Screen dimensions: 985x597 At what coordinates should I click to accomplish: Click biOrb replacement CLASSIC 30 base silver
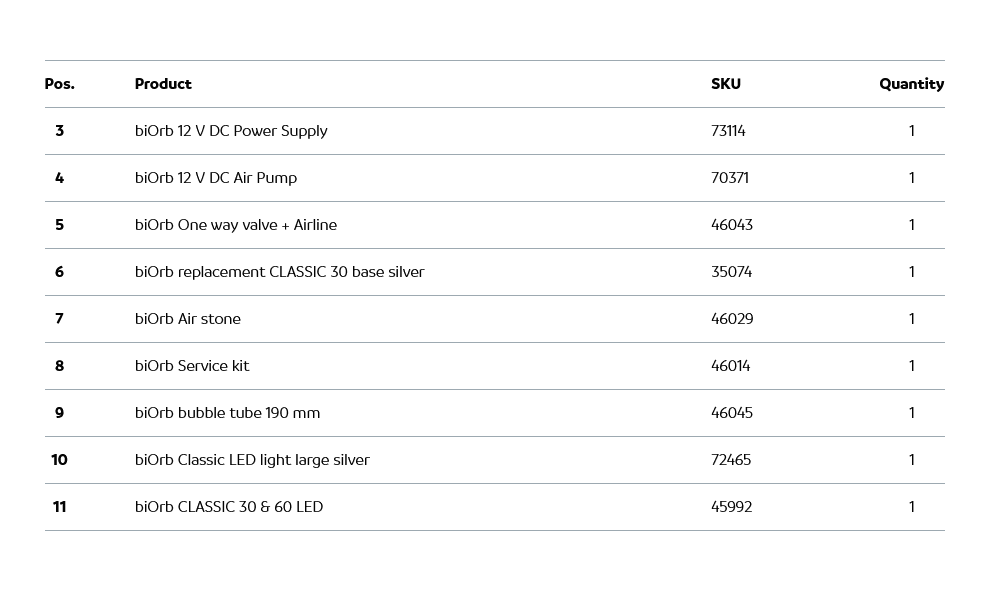click(279, 272)
